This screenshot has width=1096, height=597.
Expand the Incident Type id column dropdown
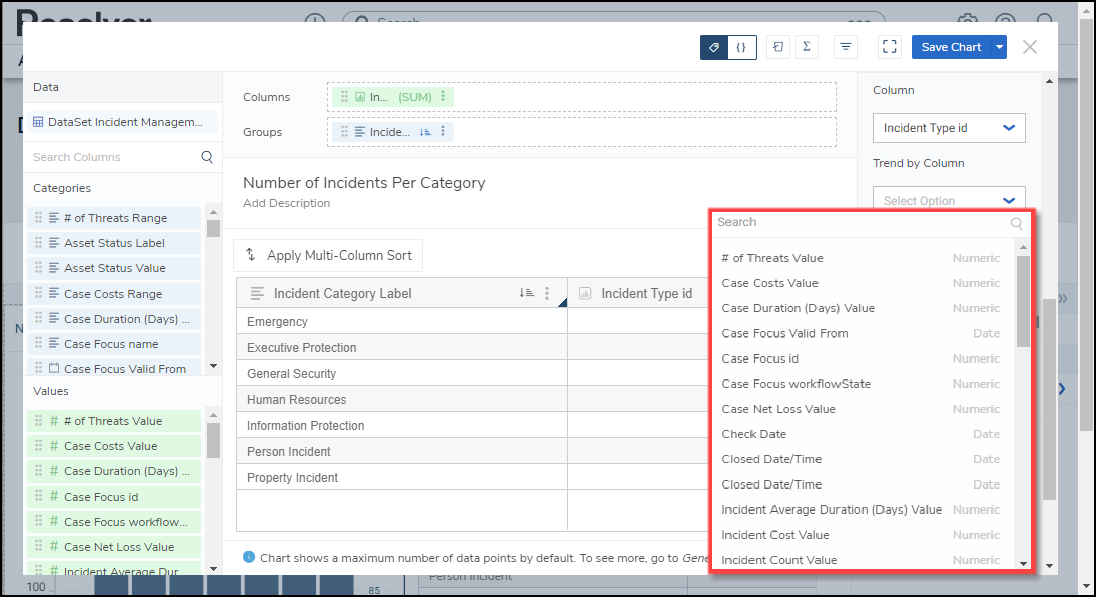pyautogui.click(x=1008, y=128)
